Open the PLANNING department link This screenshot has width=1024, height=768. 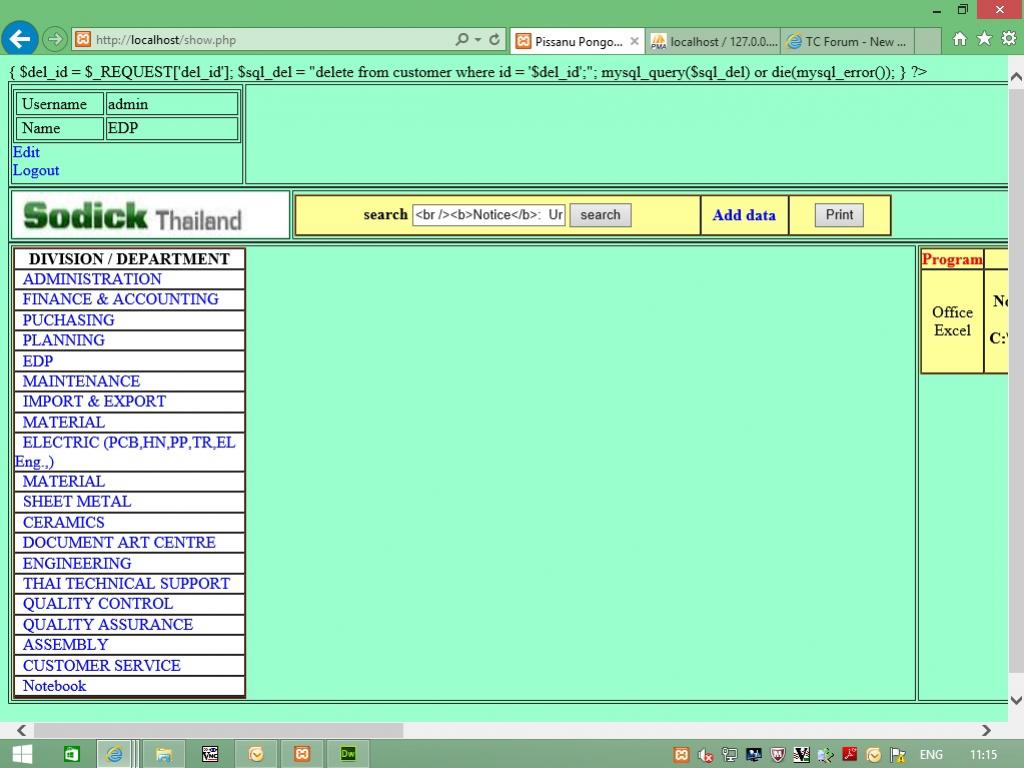coord(63,340)
